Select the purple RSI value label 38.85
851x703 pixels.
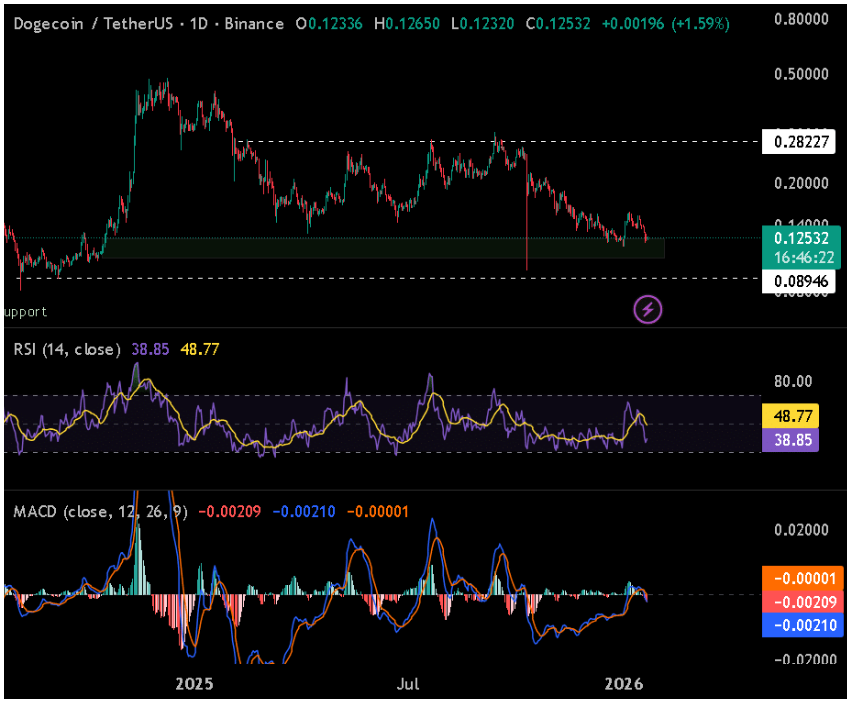[790, 439]
